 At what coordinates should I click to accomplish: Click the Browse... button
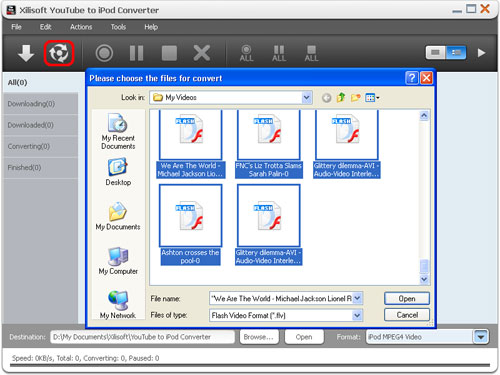[x=258, y=337]
